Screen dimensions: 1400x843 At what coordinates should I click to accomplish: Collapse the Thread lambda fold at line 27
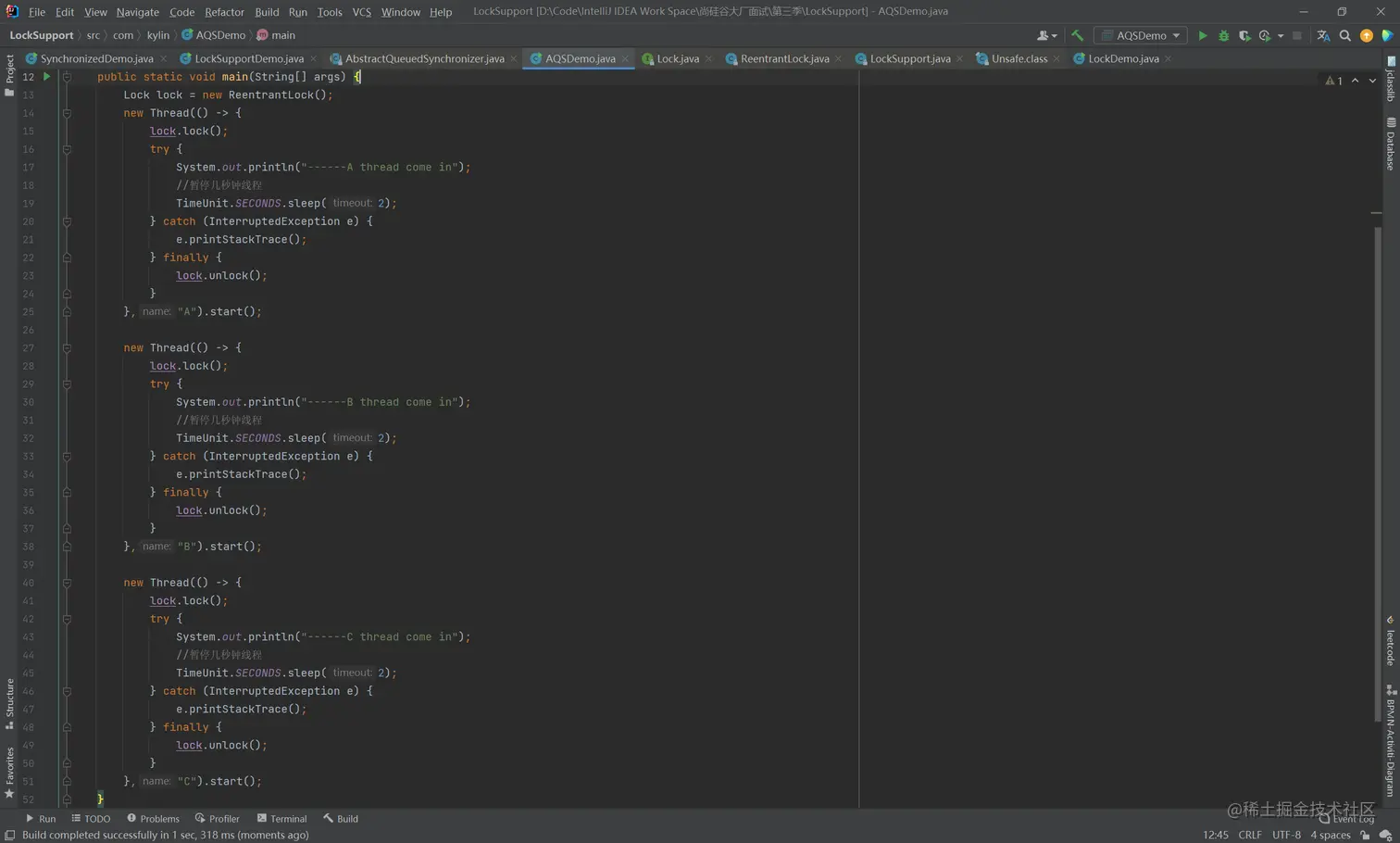tap(67, 348)
